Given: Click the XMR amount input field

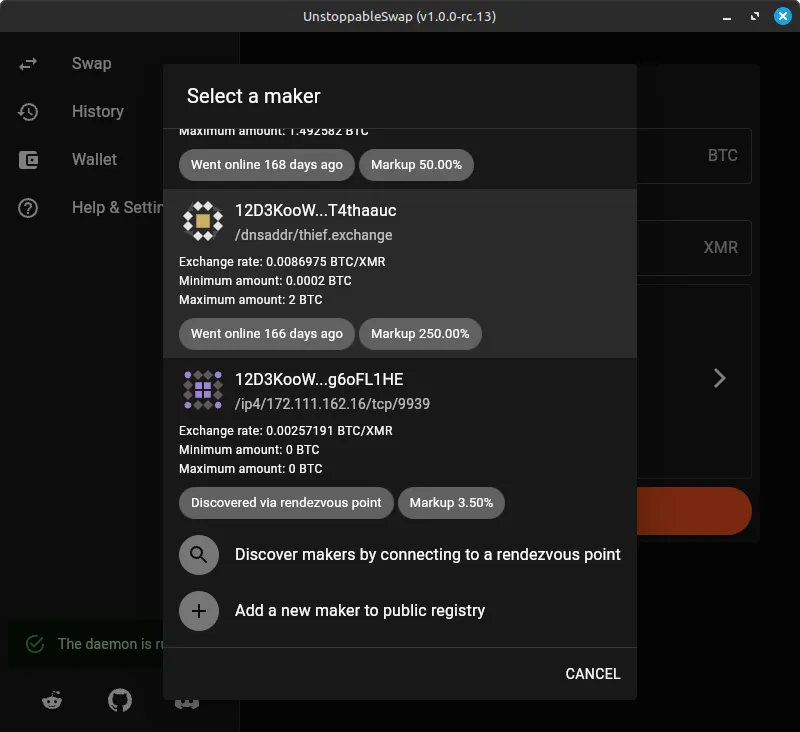Looking at the screenshot, I should click(x=694, y=248).
